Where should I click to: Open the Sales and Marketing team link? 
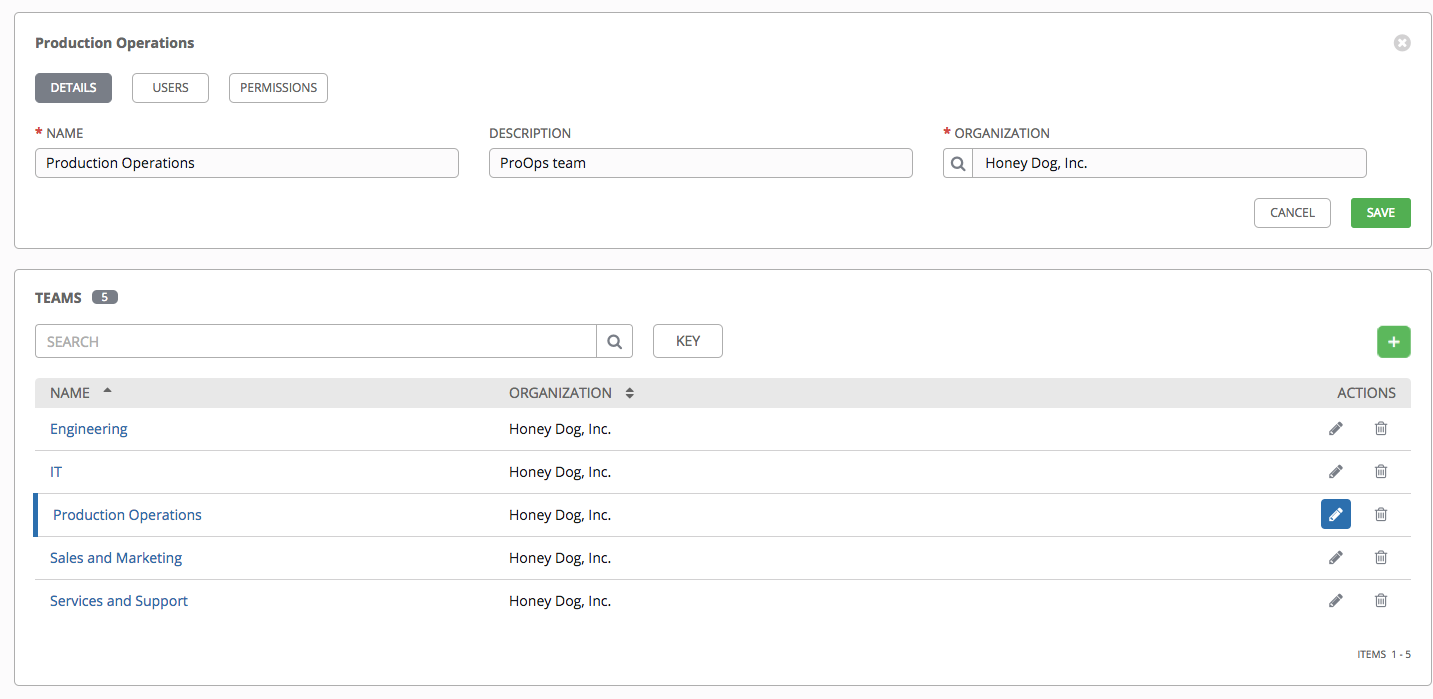tap(116, 558)
